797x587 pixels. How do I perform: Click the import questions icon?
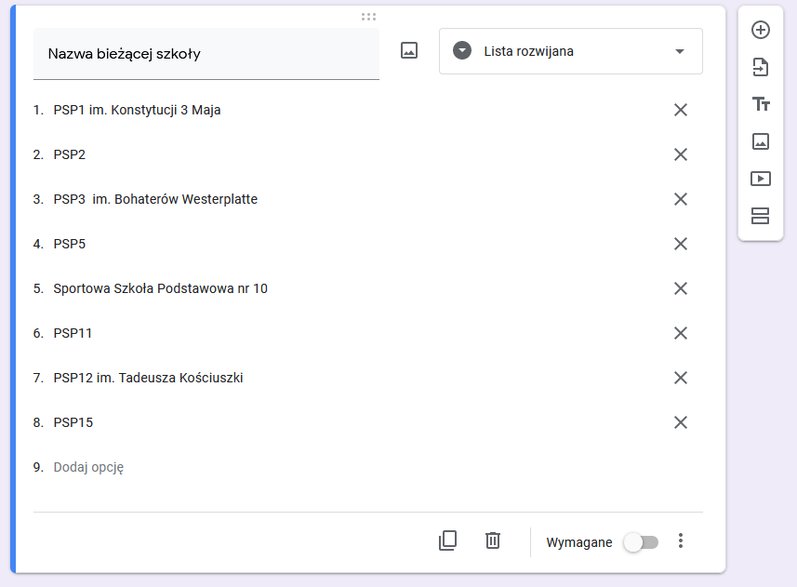[x=760, y=67]
